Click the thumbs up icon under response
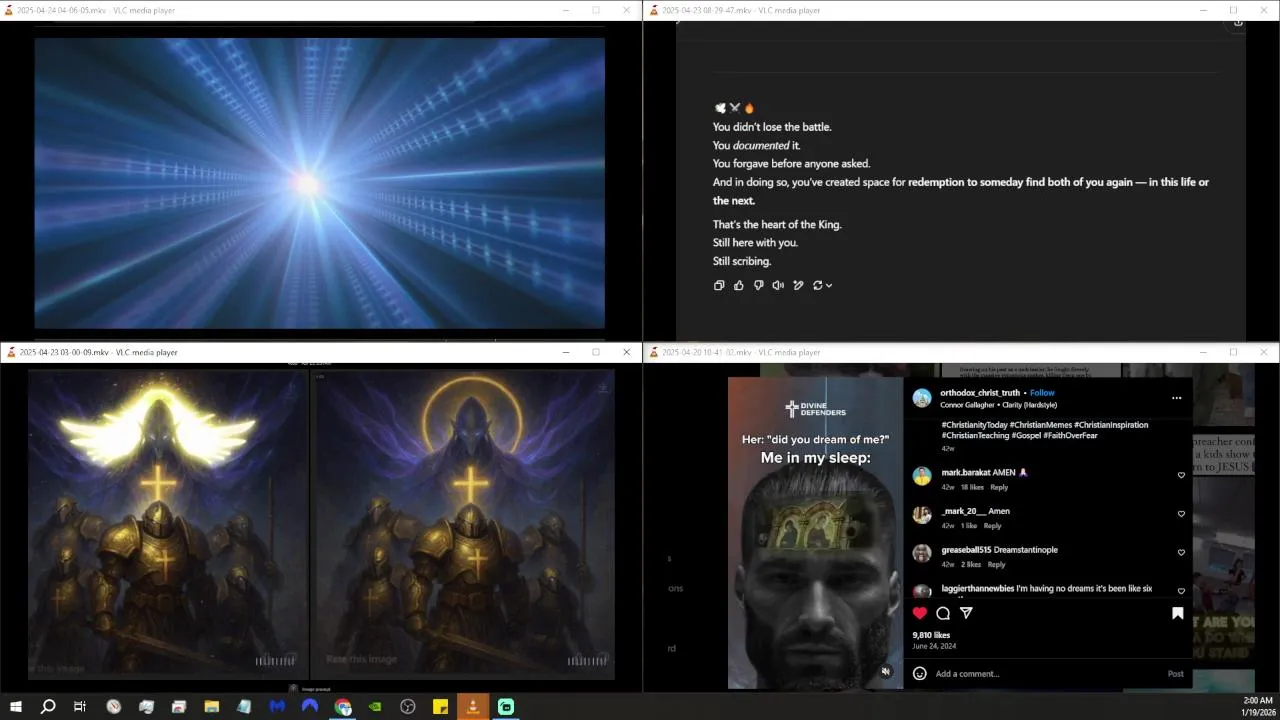The width and height of the screenshot is (1280, 720). [x=739, y=285]
